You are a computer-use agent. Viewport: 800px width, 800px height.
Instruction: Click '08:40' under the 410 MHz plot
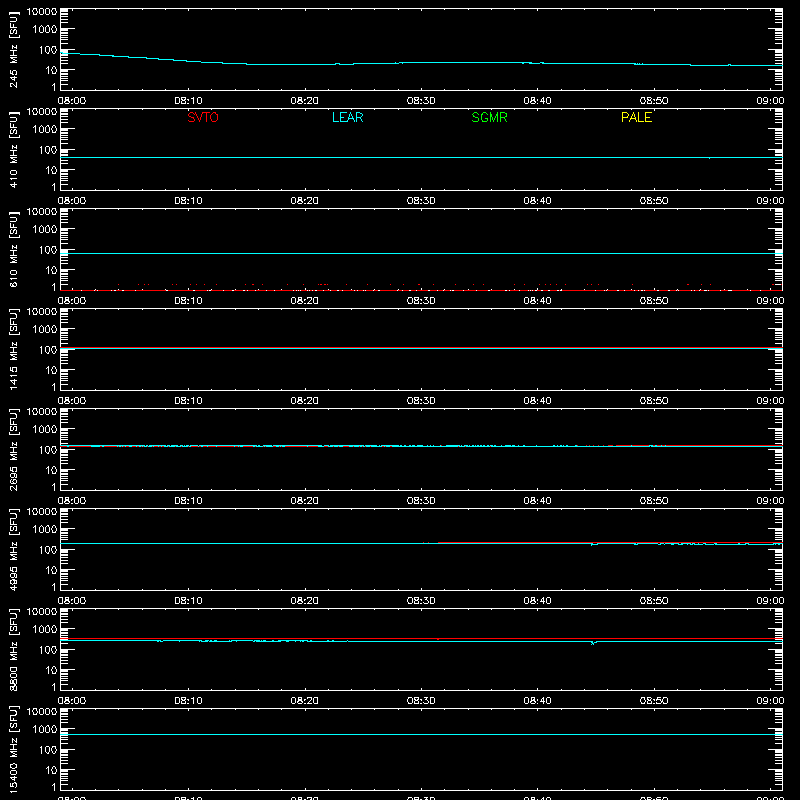537,201
